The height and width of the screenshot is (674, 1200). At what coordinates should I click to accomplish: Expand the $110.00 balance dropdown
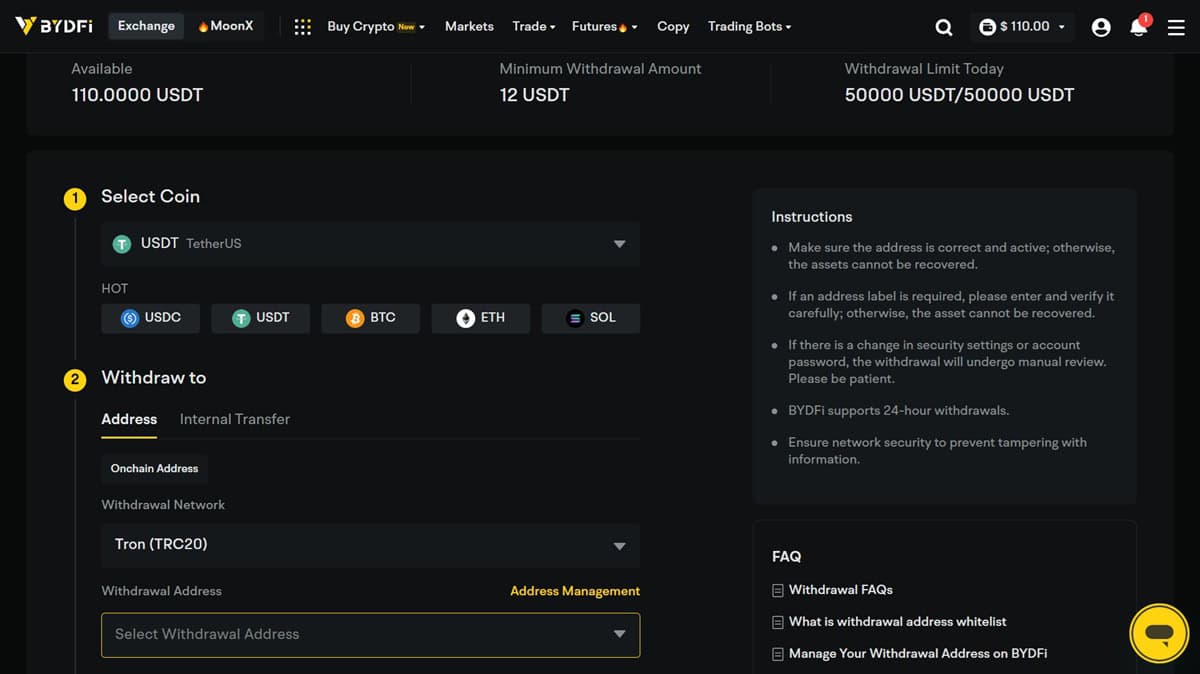pos(1023,27)
